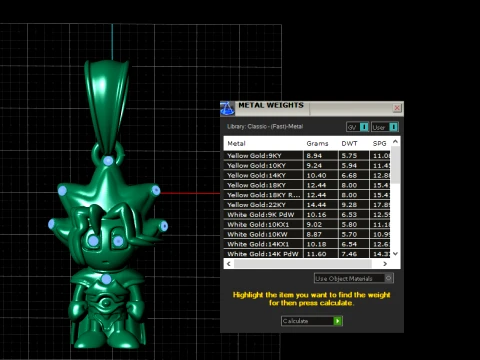480x360 pixels.
Task: Click the metal list scroll-up arrow
Action: tap(395, 141)
